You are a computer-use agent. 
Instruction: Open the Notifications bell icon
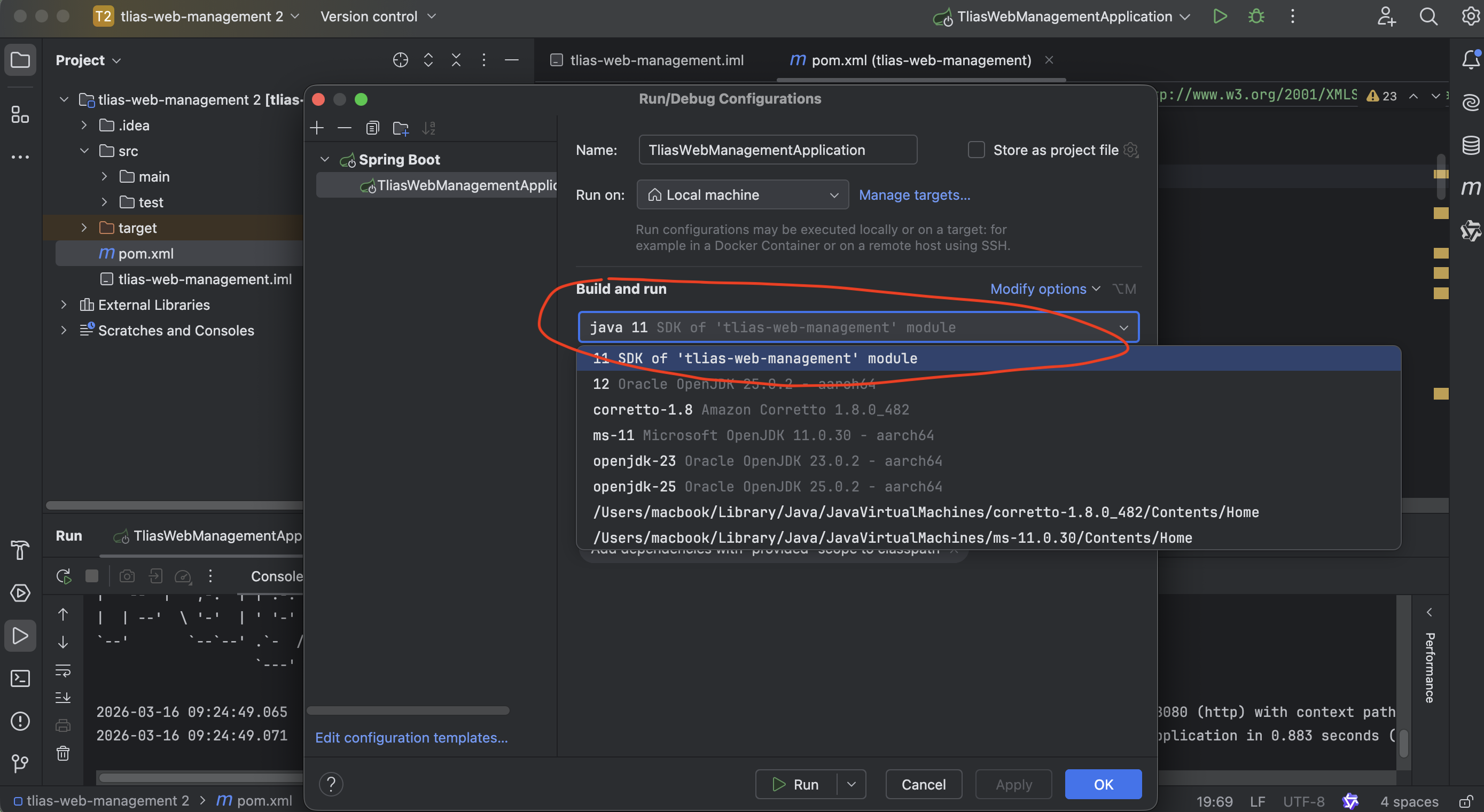pyautogui.click(x=1470, y=59)
